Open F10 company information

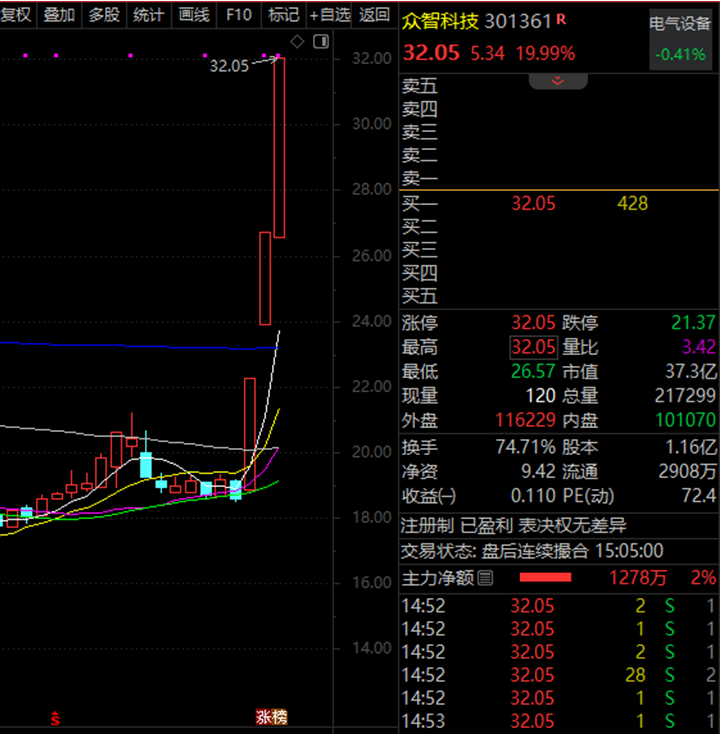click(x=239, y=15)
